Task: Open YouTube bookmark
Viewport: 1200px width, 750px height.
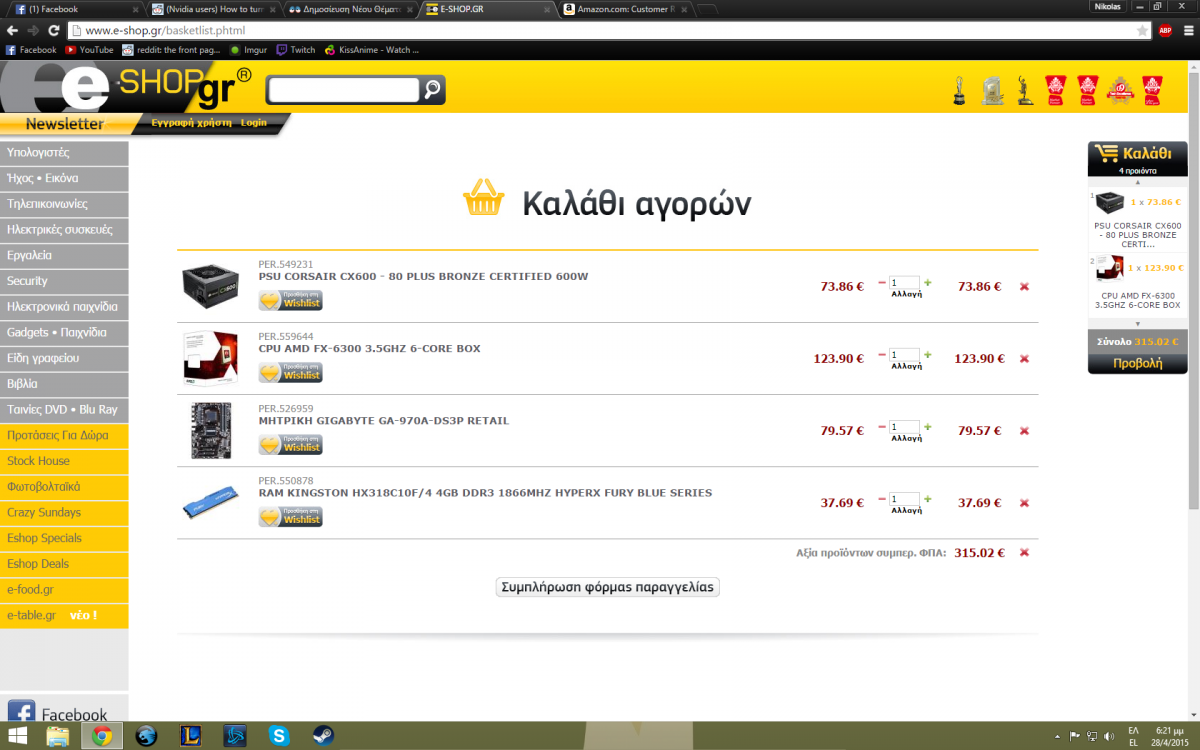Action: 89,49
